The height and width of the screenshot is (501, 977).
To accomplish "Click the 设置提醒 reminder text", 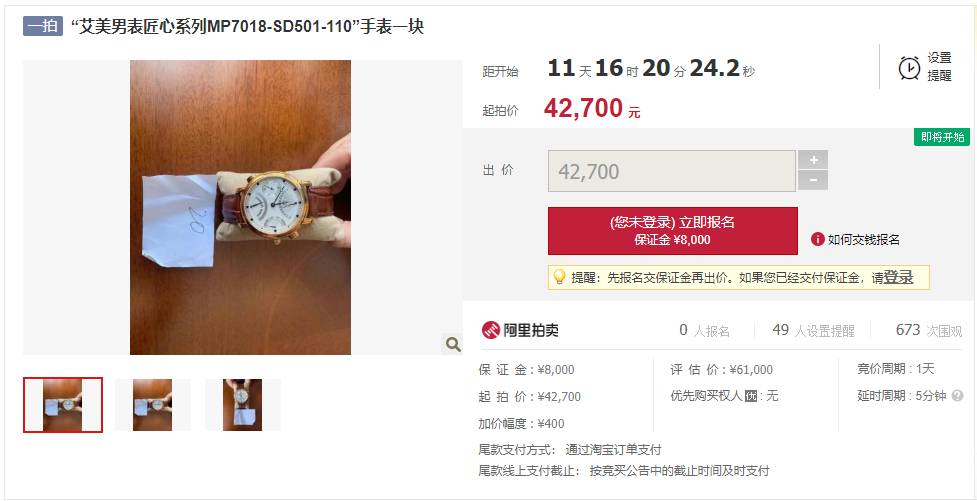I will pos(940,67).
